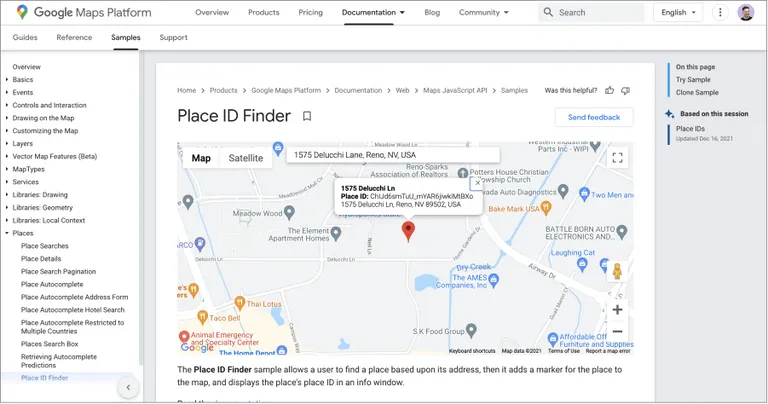Open the Documentation dropdown menu
Image resolution: width=768 pixels, height=404 pixels.
[x=373, y=12]
